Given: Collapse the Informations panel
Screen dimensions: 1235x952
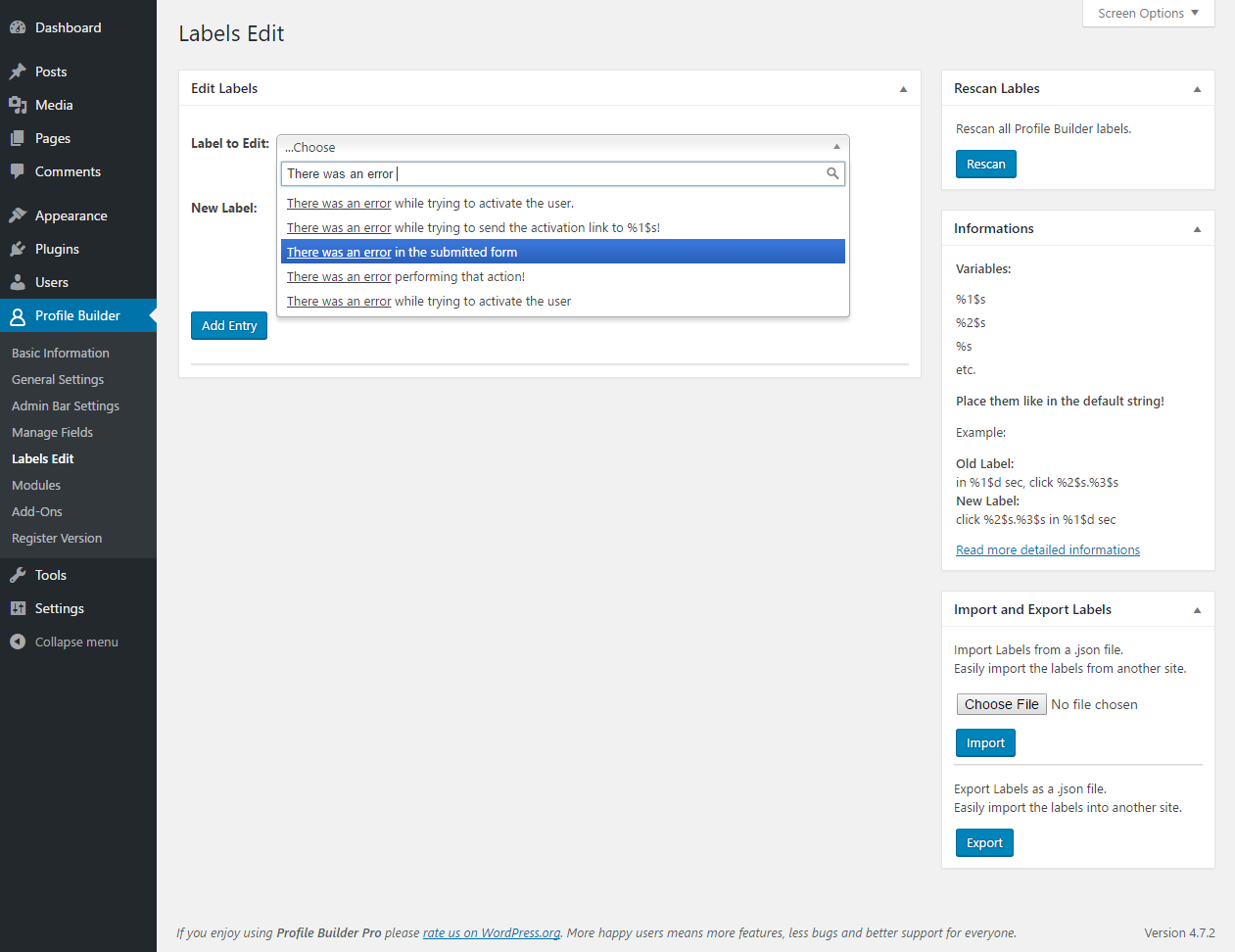Looking at the screenshot, I should (1197, 229).
